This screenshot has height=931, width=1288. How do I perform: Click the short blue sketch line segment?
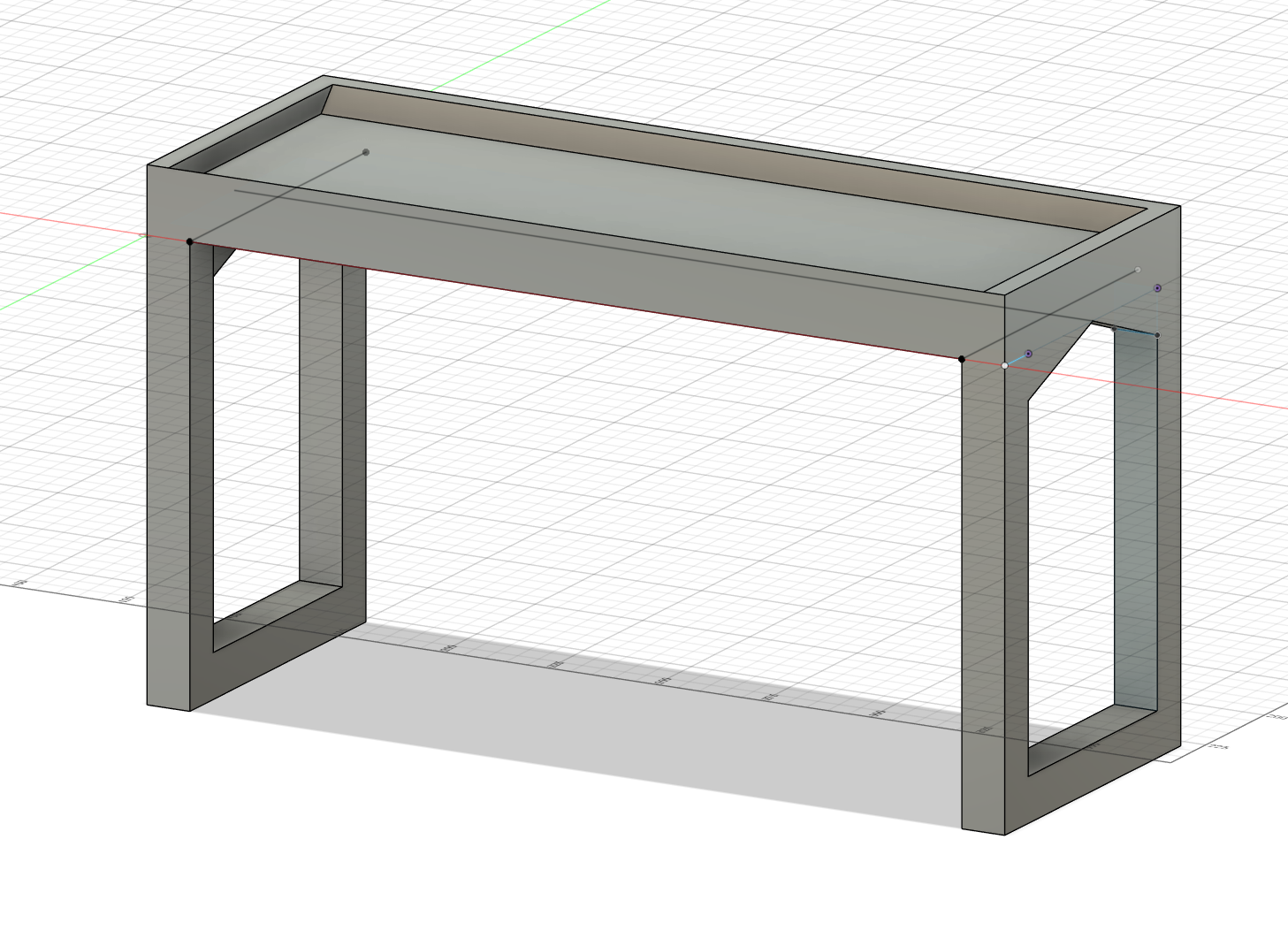(x=1017, y=360)
